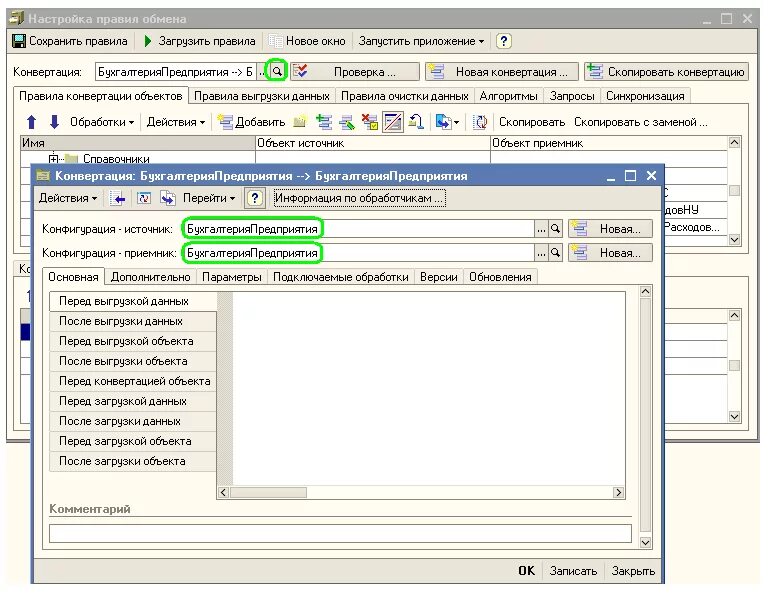Open the Запросы tab

[x=572, y=96]
